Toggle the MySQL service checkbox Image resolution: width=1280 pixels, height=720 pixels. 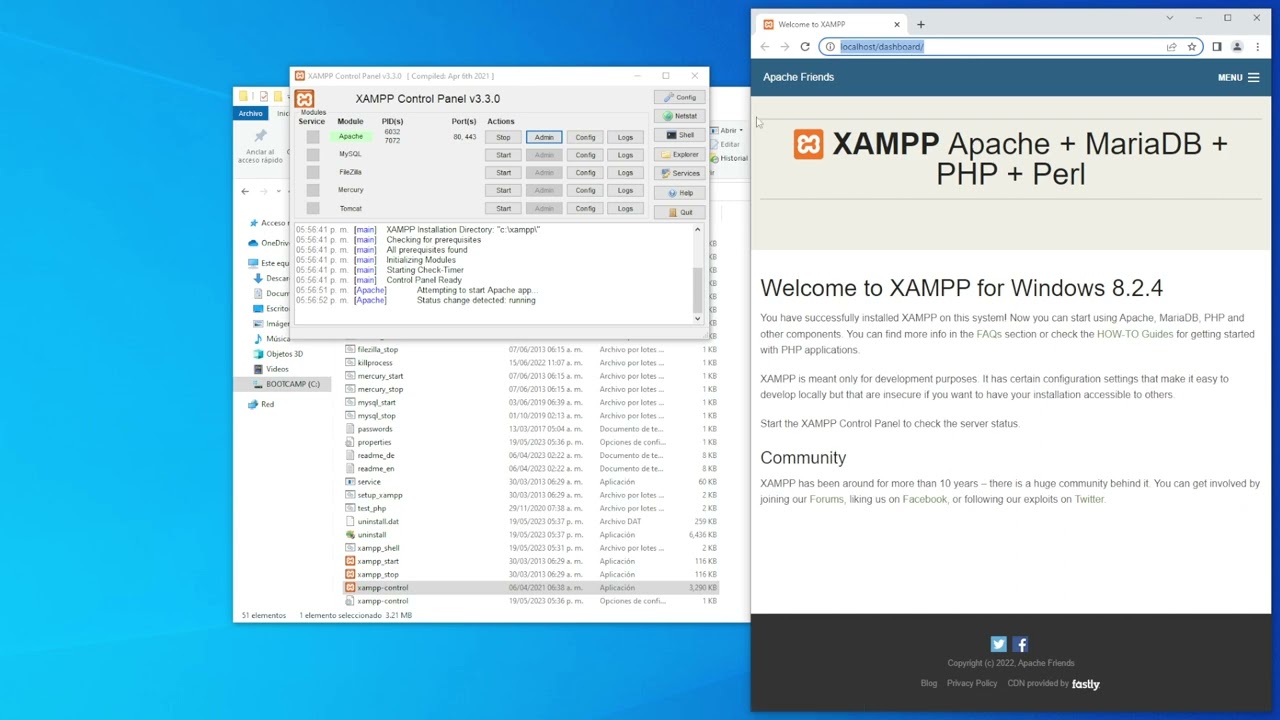pyautogui.click(x=313, y=155)
